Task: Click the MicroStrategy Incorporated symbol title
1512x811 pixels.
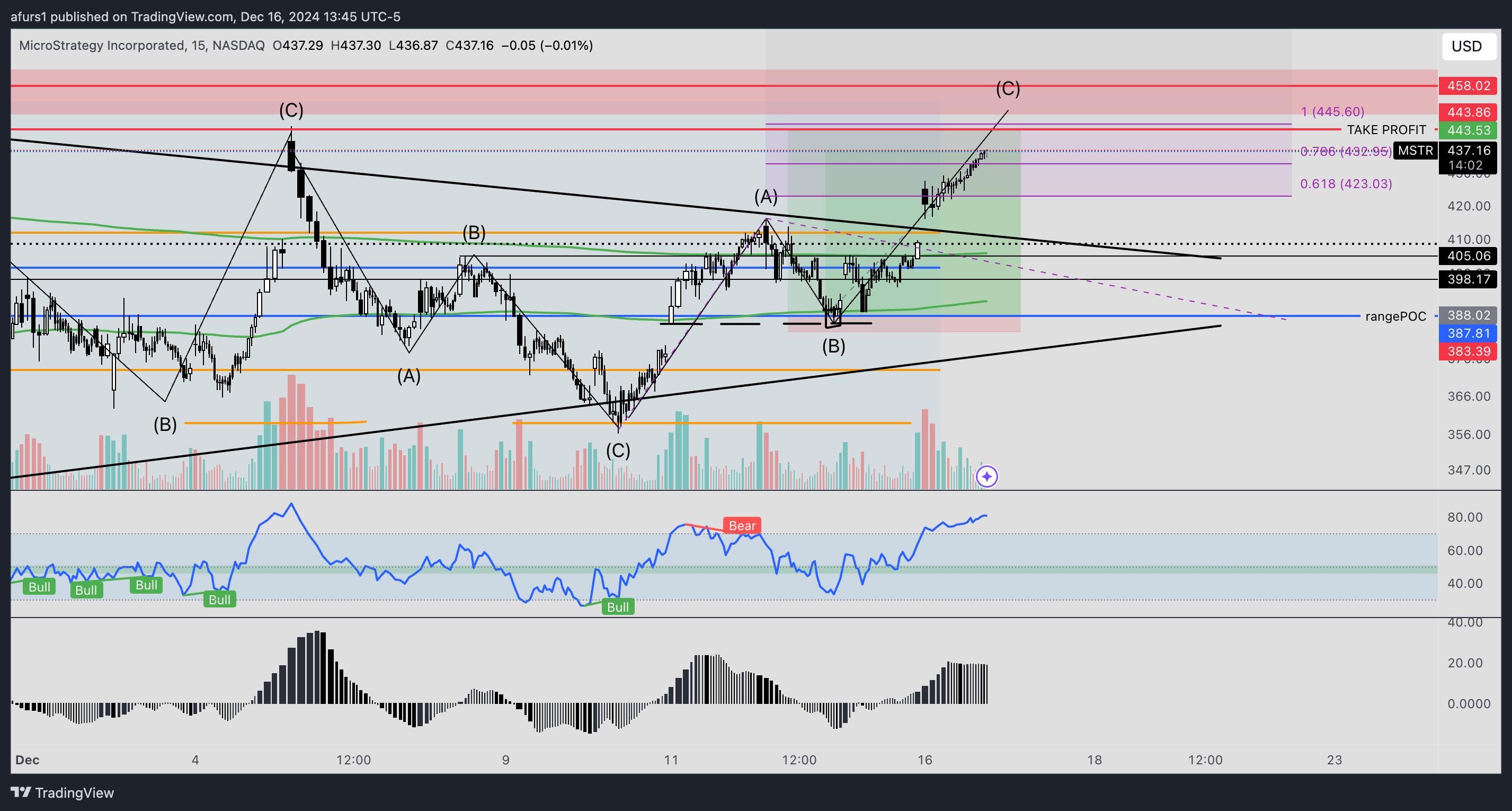Action: click(101, 45)
